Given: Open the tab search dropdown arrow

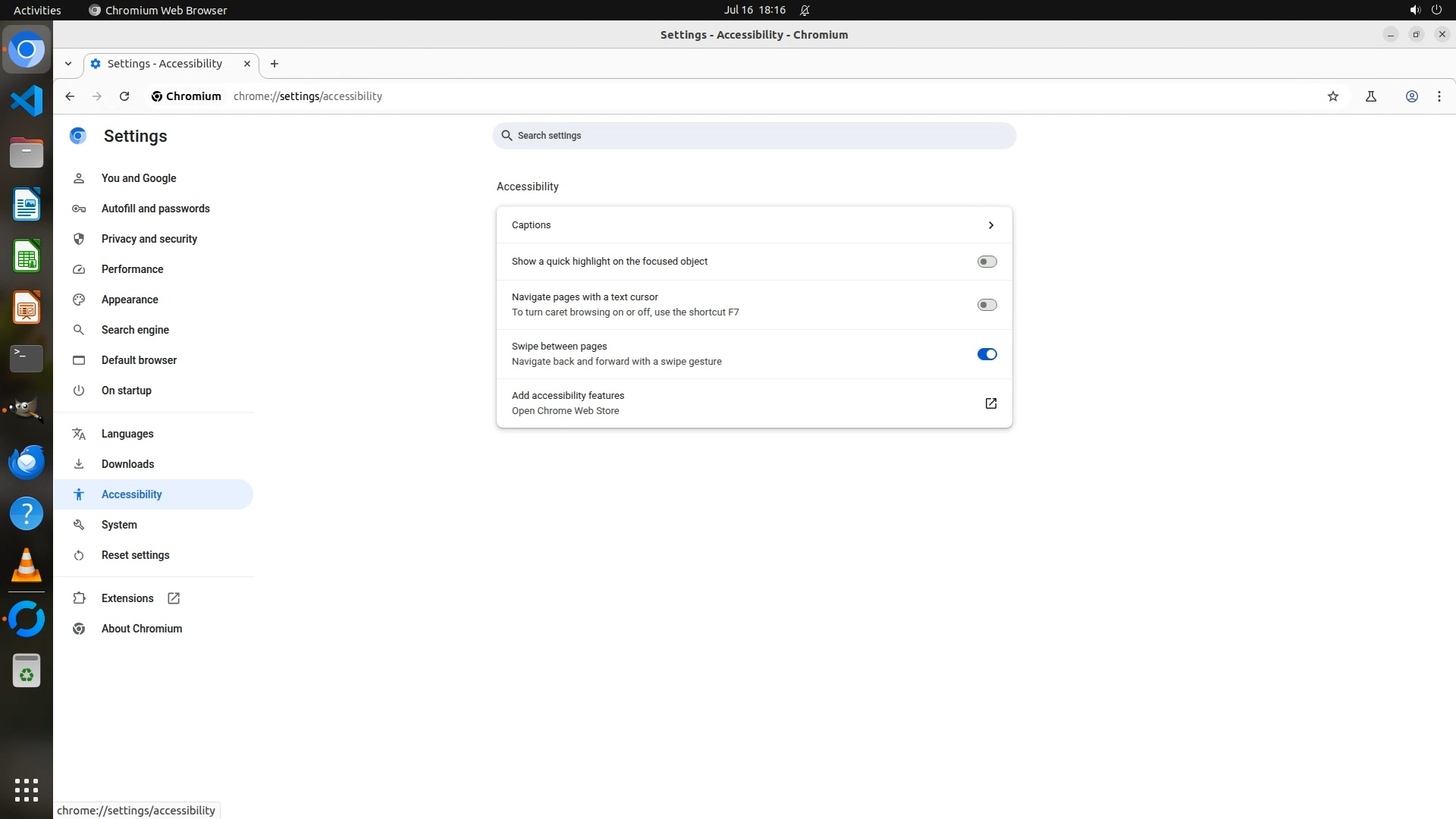Looking at the screenshot, I should click(x=68, y=64).
